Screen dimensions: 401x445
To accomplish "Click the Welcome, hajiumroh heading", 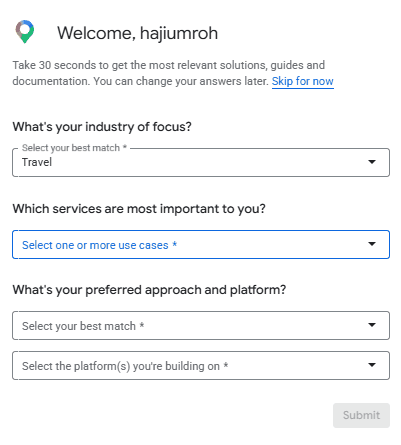I will click(x=137, y=33).
